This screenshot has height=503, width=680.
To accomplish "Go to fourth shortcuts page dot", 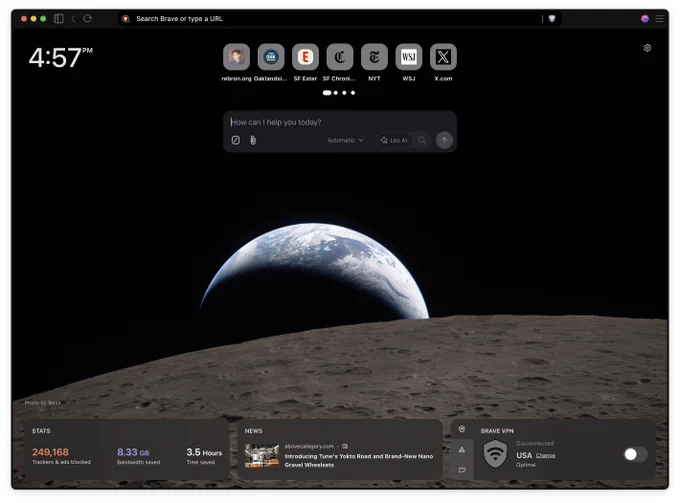I will (x=353, y=93).
